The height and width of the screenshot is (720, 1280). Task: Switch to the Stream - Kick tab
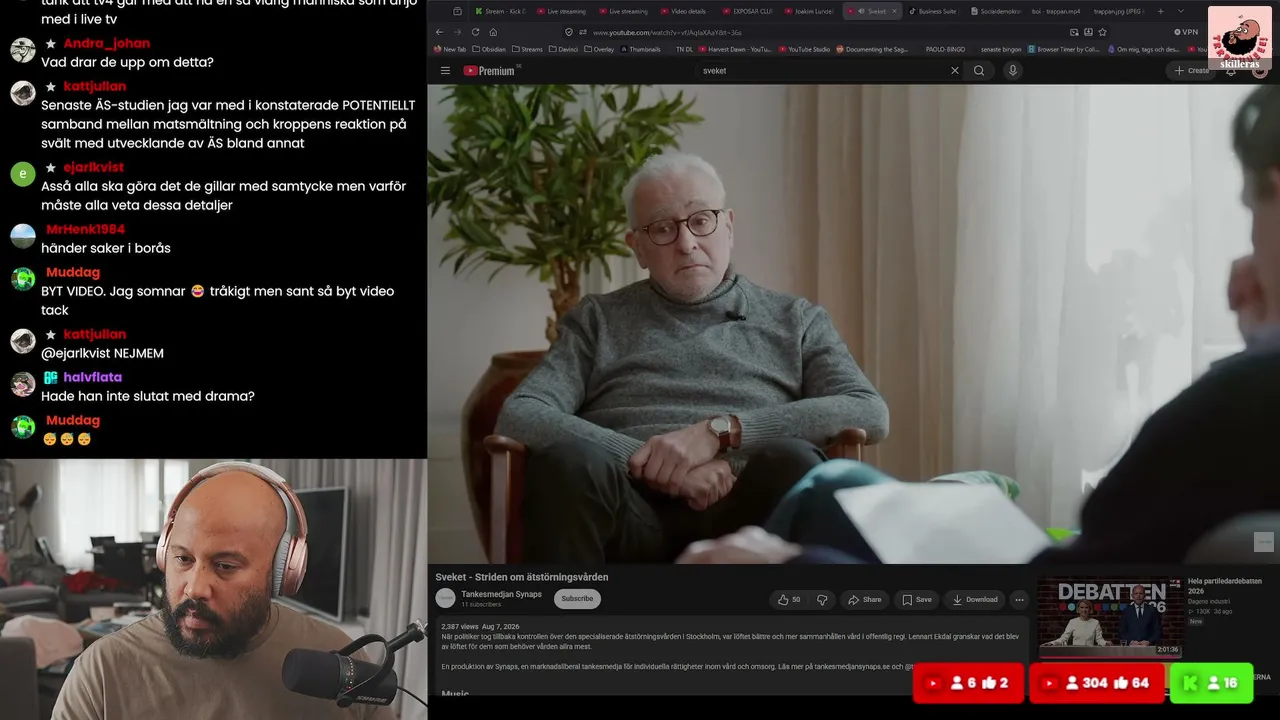499,11
